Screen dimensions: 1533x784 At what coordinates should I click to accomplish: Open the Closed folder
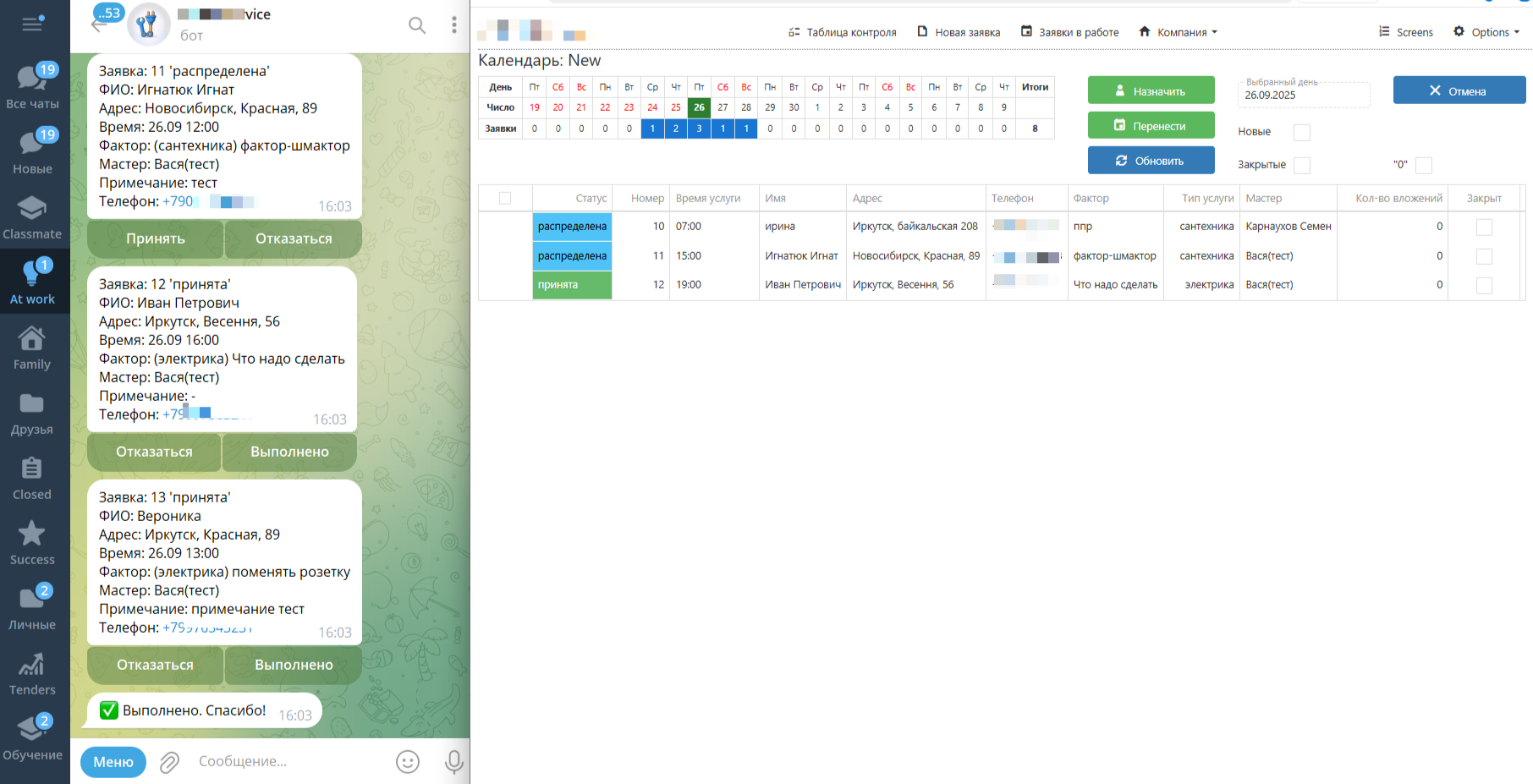32,477
